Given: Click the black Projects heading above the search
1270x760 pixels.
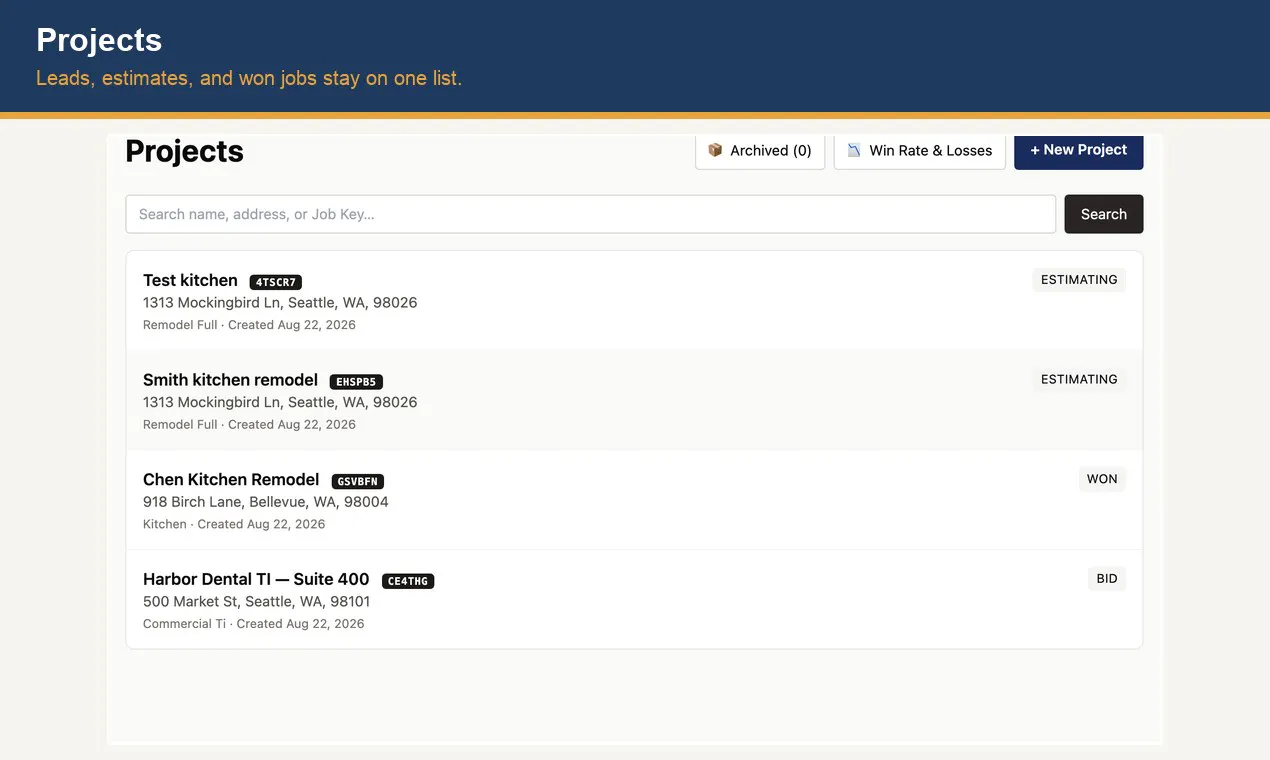Looking at the screenshot, I should (184, 151).
